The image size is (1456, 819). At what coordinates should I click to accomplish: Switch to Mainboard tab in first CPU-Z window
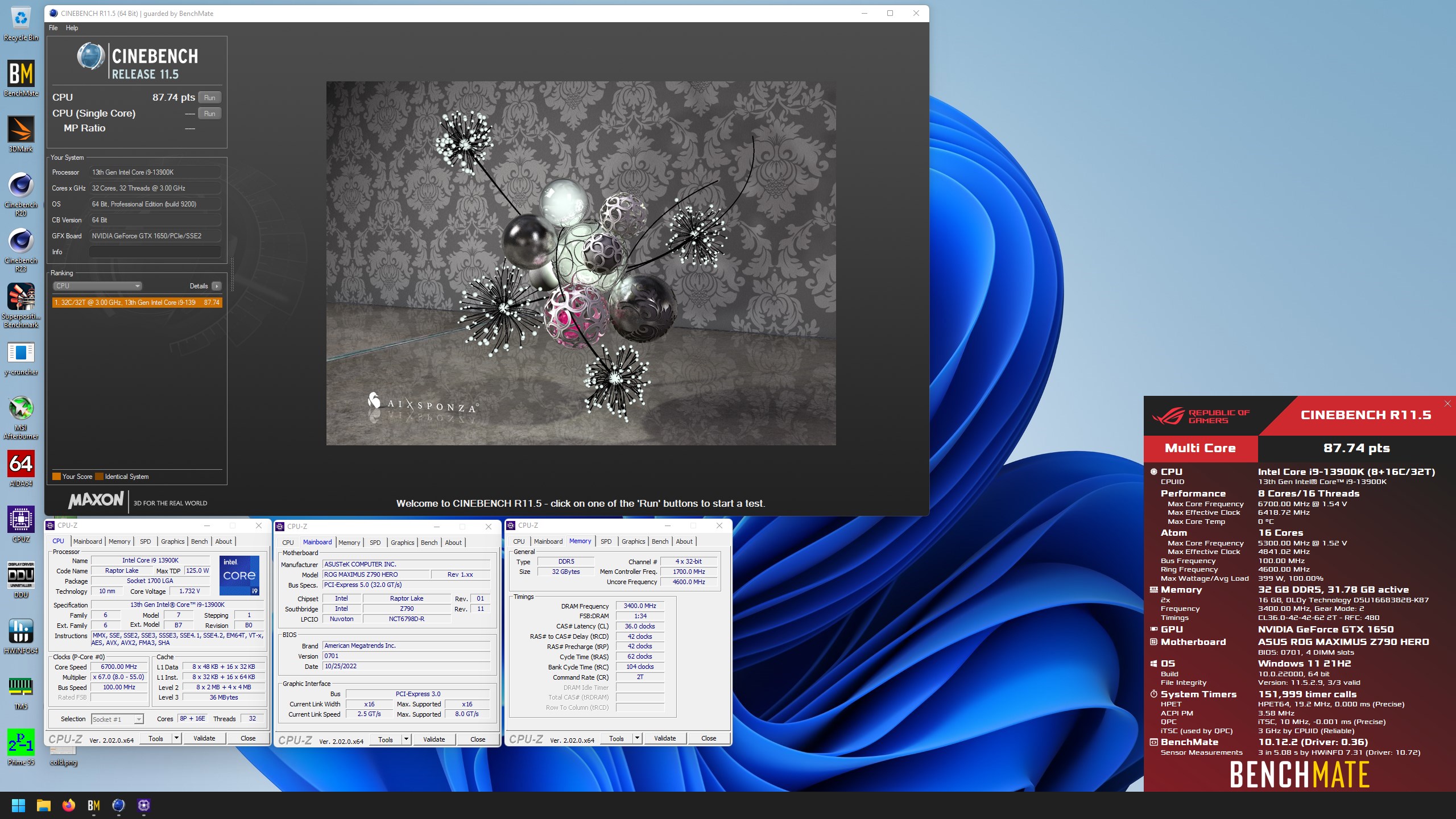(88, 541)
